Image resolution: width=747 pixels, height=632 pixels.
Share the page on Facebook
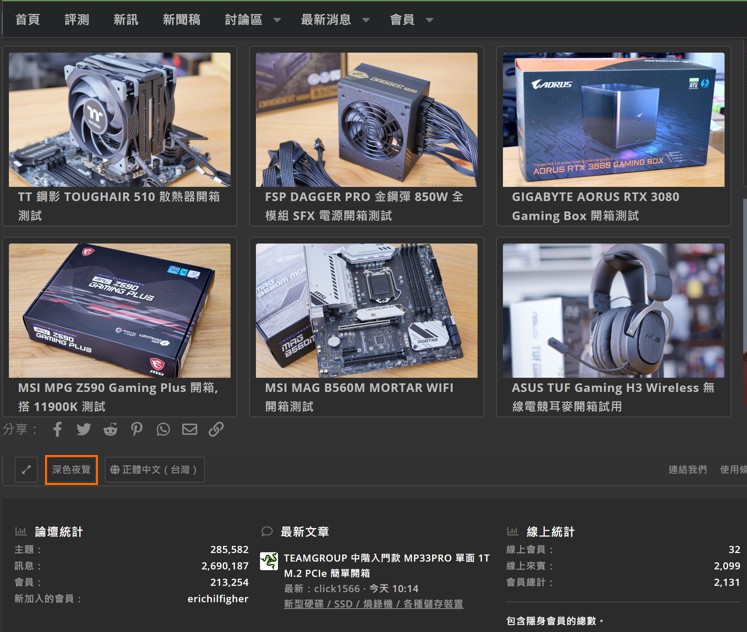(58, 429)
